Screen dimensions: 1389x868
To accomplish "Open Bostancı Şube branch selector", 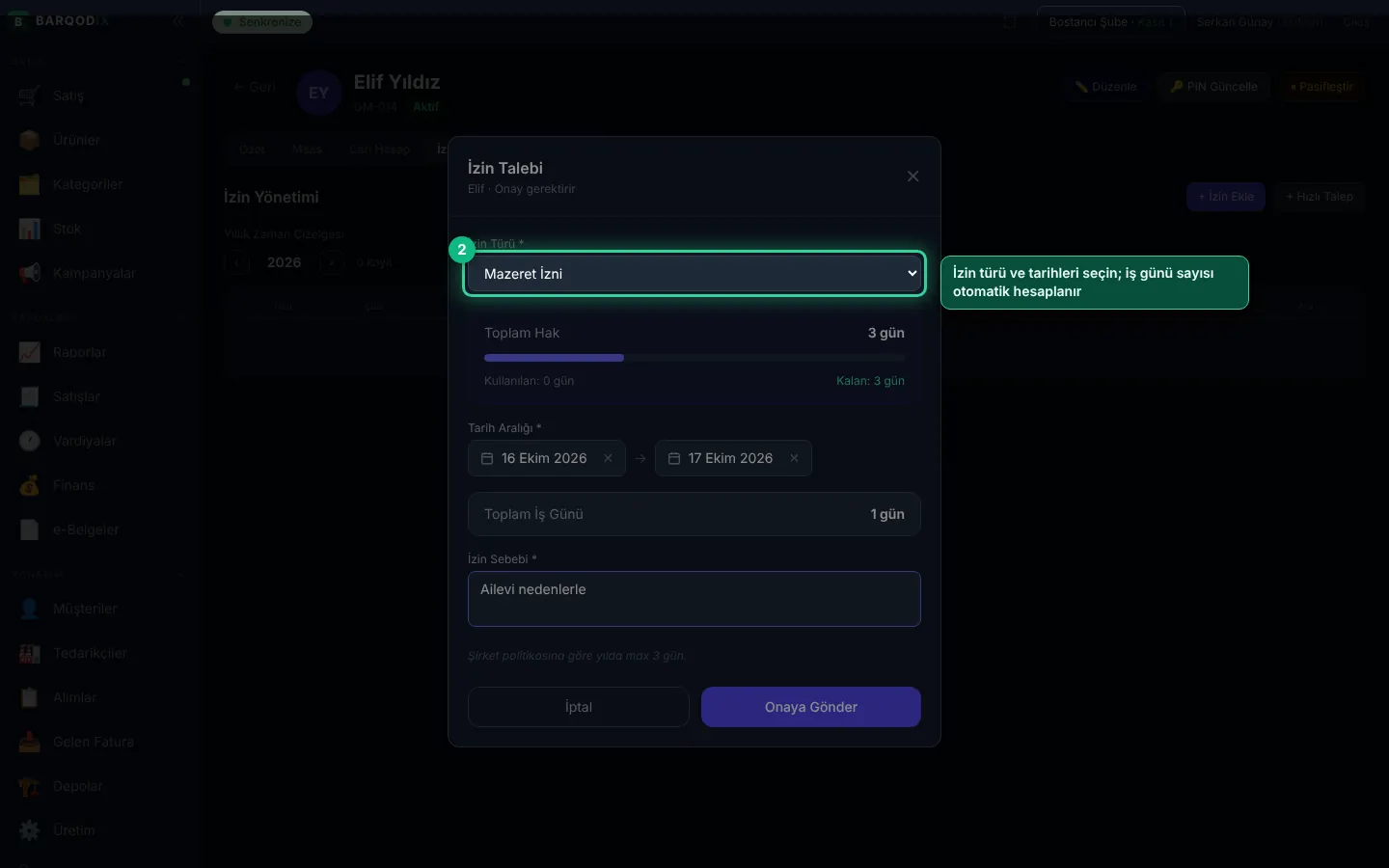I will (x=1110, y=21).
